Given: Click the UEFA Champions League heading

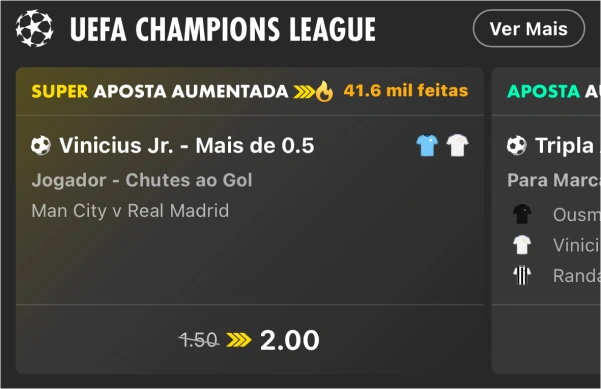Looking at the screenshot, I should [x=223, y=29].
